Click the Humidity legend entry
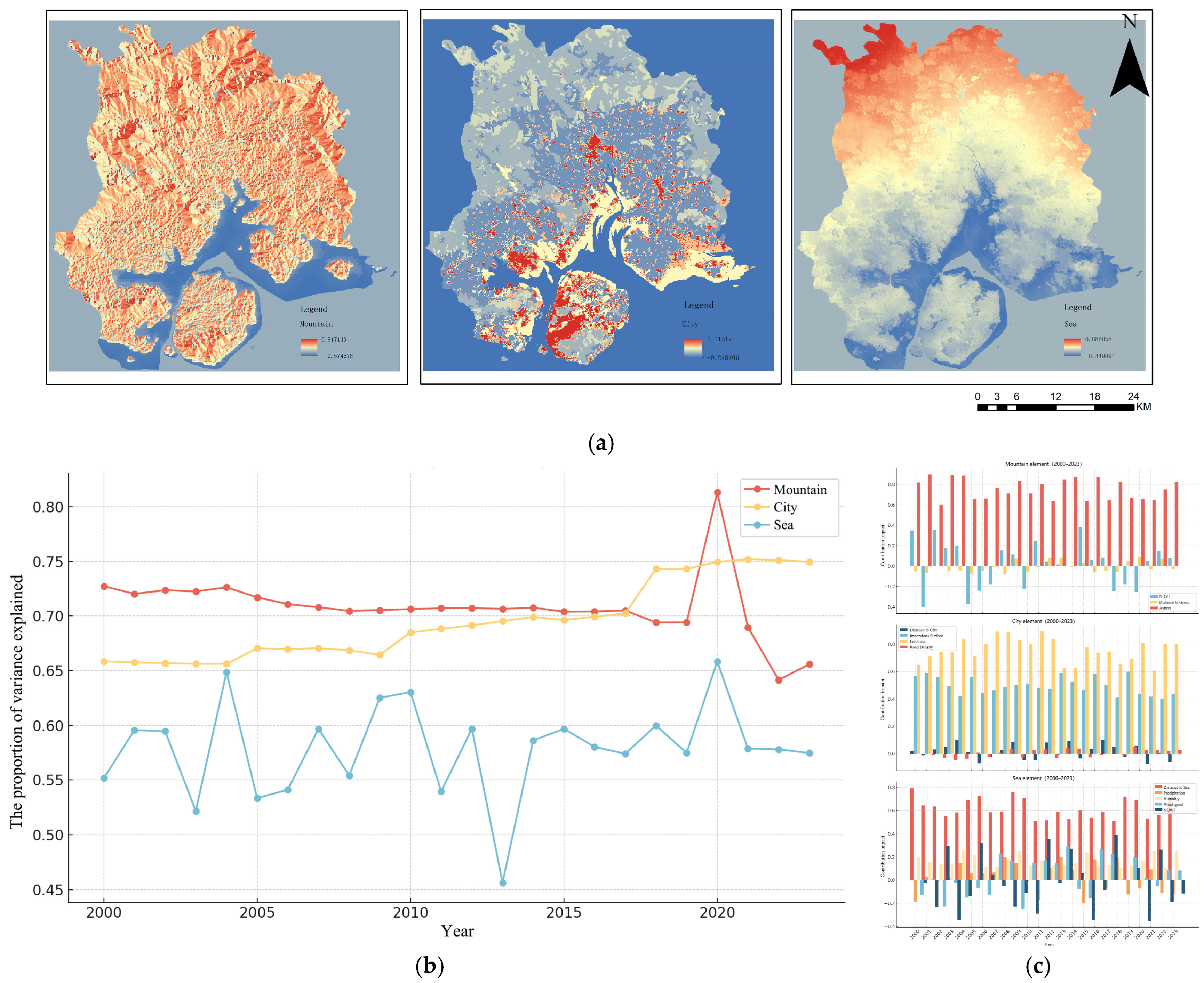Viewport: 1204px width, 983px height. click(1167, 798)
